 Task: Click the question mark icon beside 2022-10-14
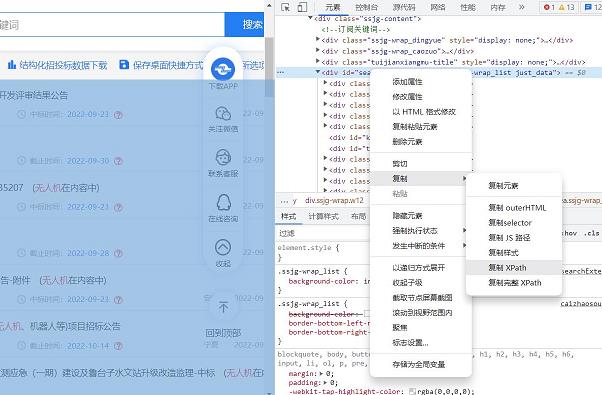[x=118, y=346]
